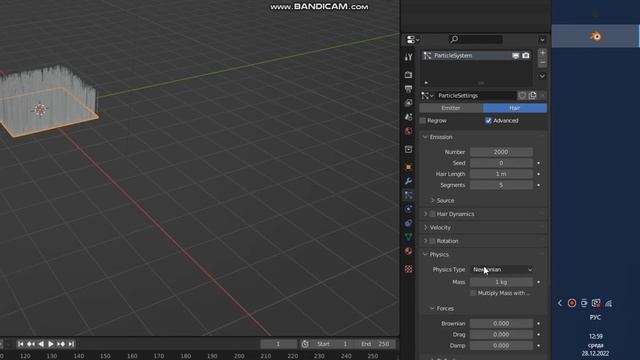Enable the Rotation checkbox
The height and width of the screenshot is (360, 640).
click(x=433, y=241)
